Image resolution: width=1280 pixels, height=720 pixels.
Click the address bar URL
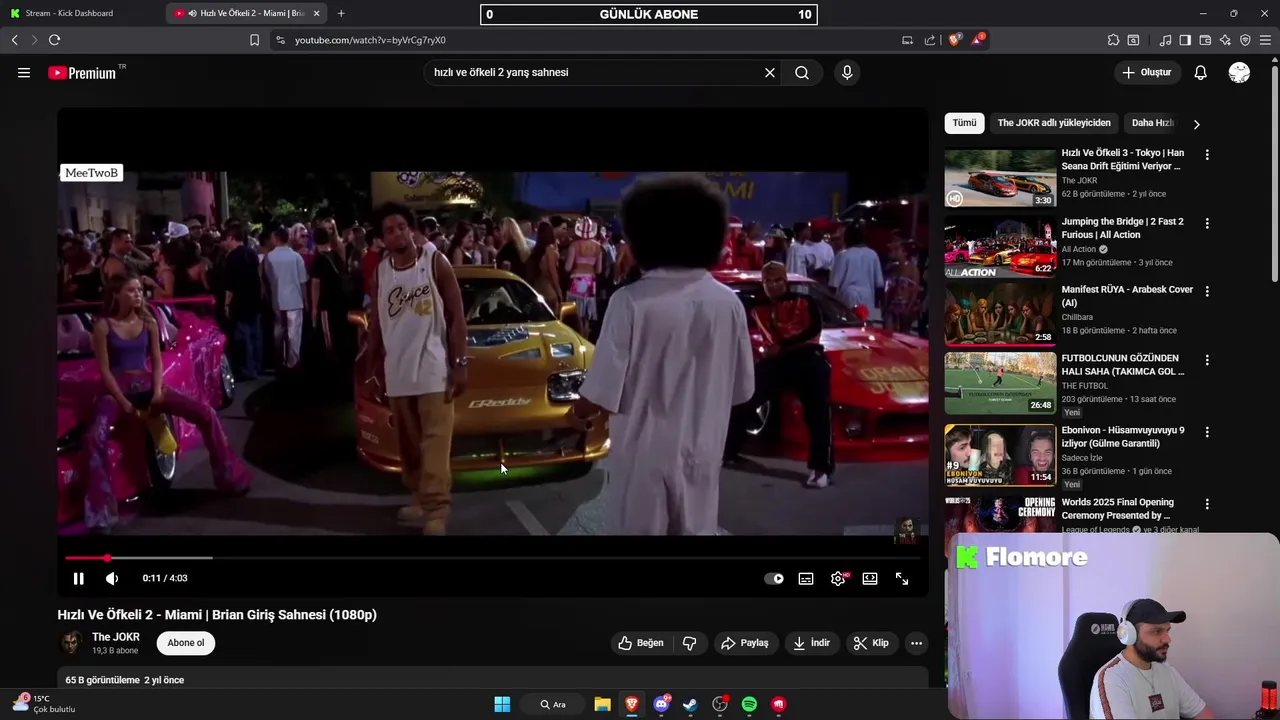tap(370, 40)
